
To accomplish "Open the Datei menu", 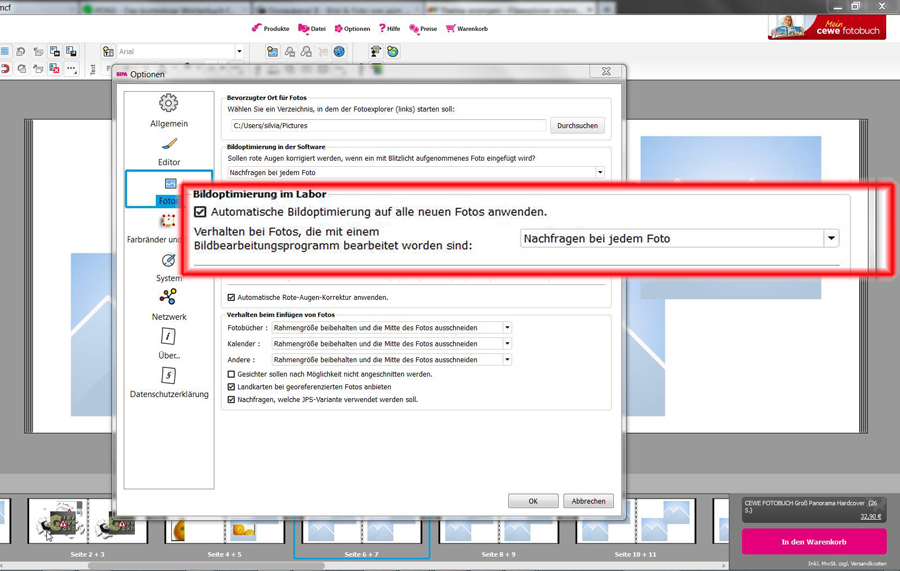I will [312, 28].
